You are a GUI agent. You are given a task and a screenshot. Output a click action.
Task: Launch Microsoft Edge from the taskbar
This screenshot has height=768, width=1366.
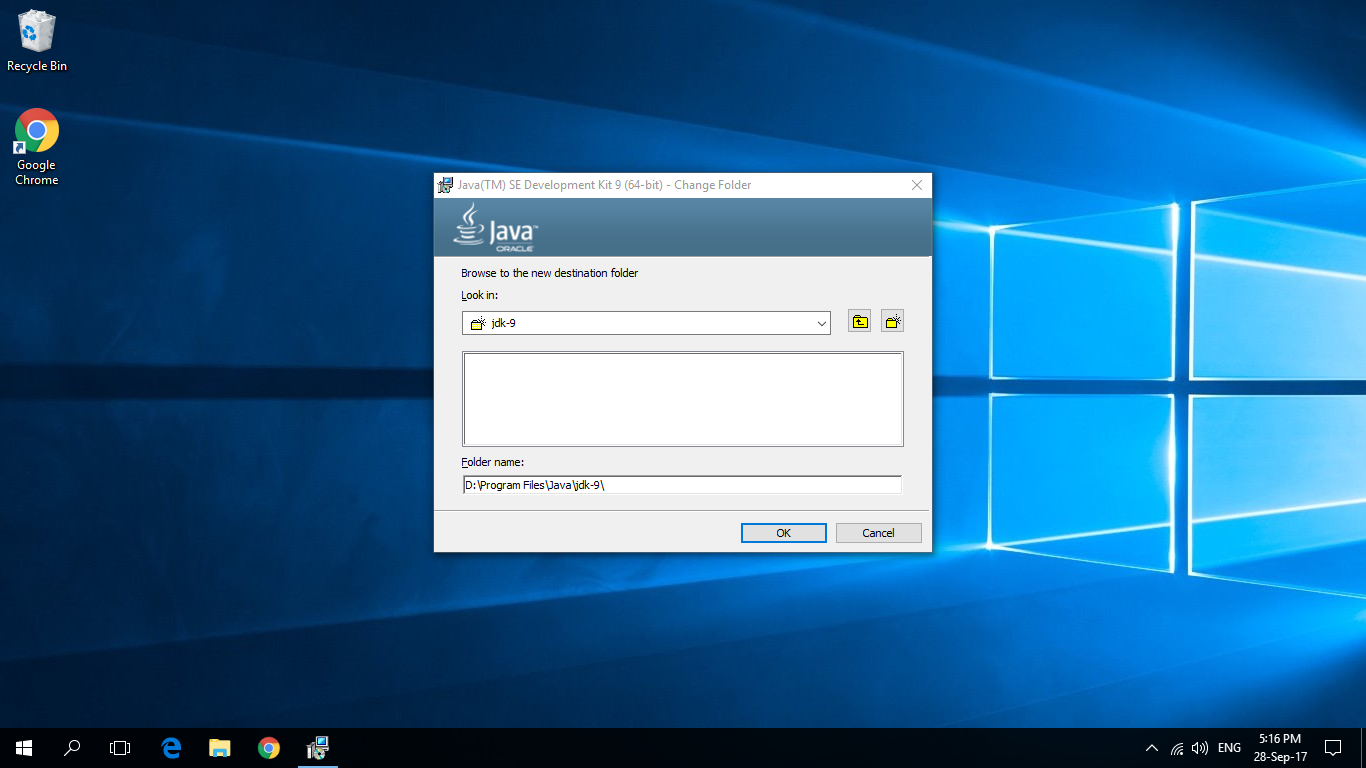coord(171,747)
